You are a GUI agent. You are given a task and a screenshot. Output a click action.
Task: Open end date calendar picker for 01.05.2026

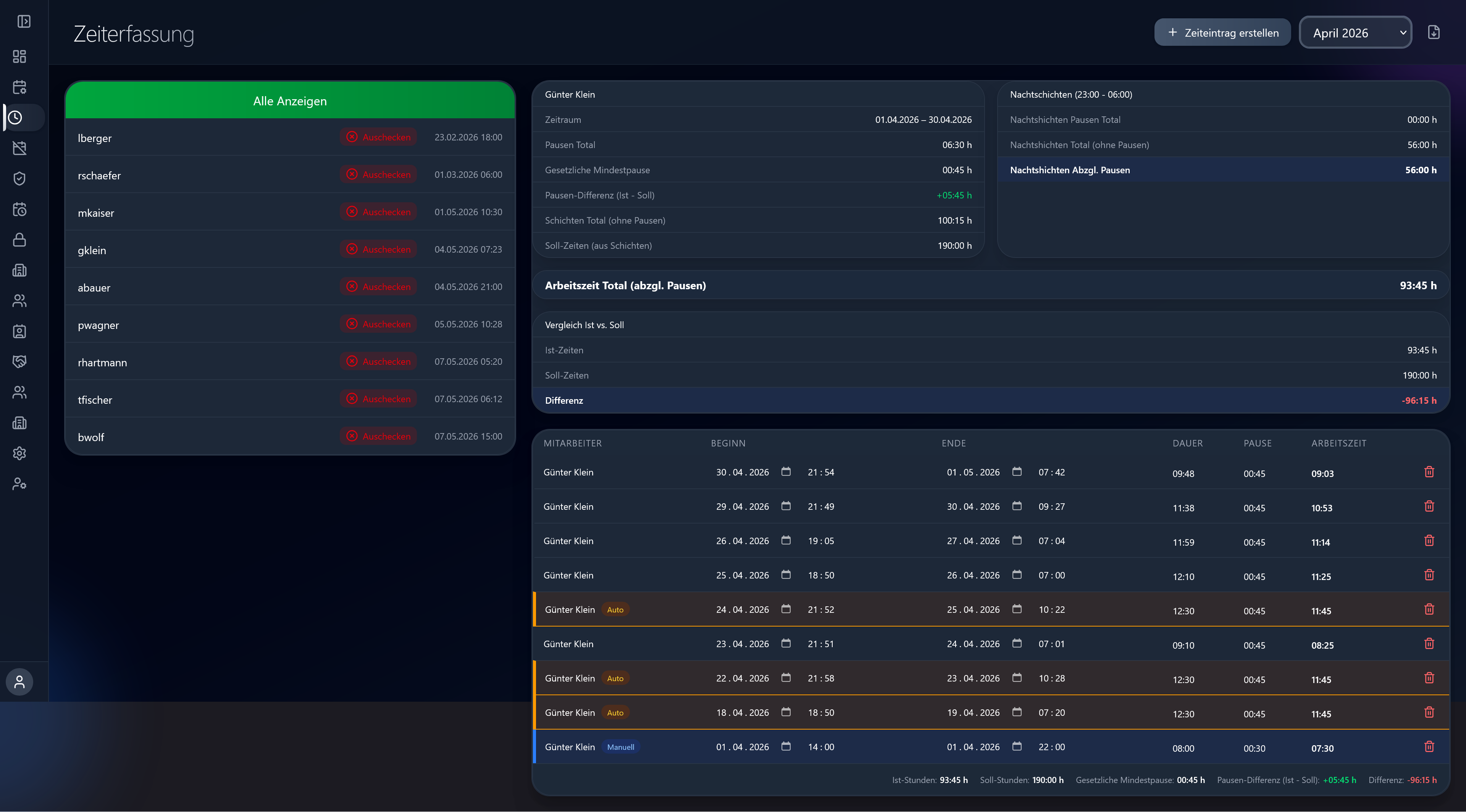[1017, 472]
